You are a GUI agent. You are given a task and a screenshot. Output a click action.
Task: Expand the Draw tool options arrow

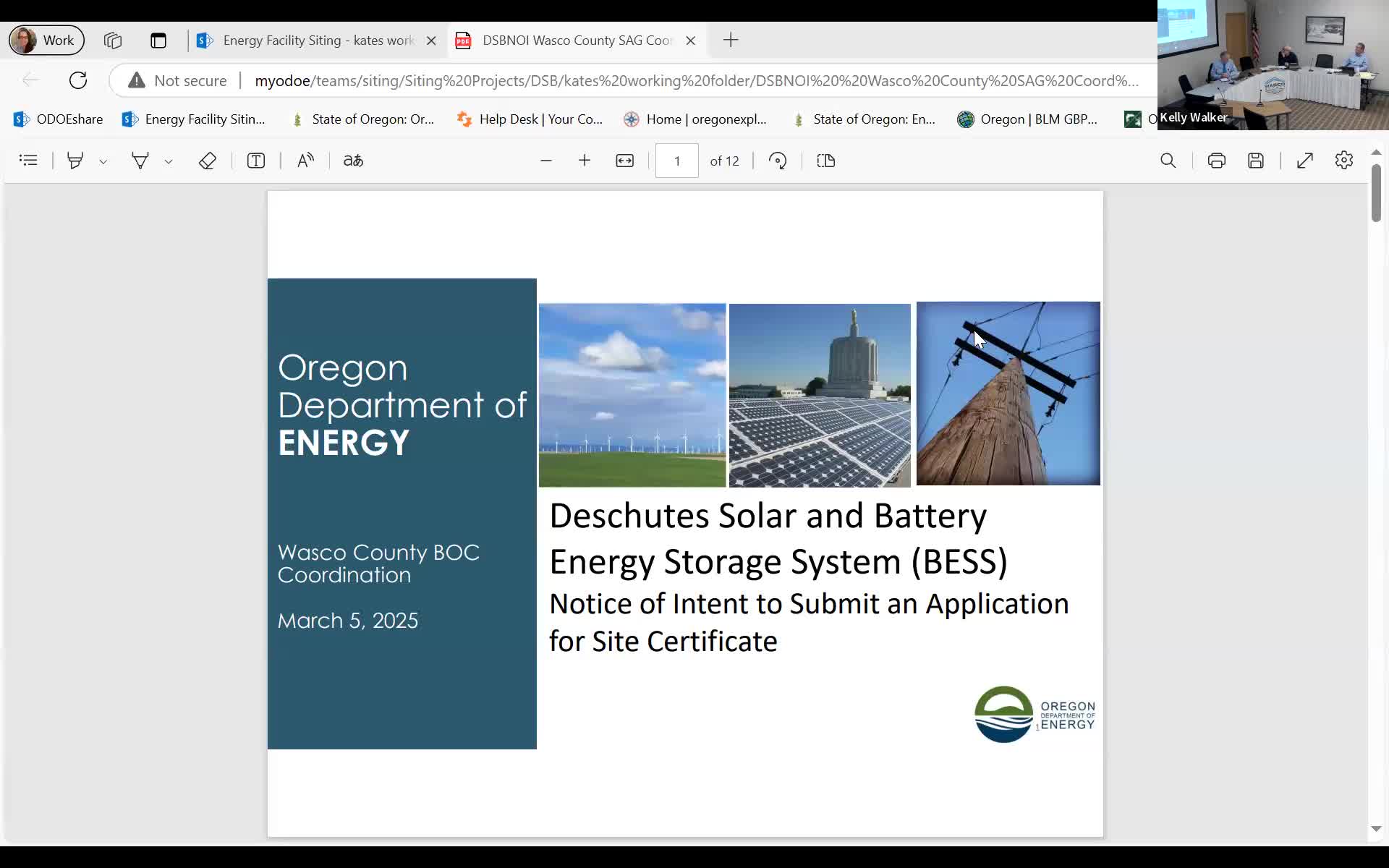point(169,162)
